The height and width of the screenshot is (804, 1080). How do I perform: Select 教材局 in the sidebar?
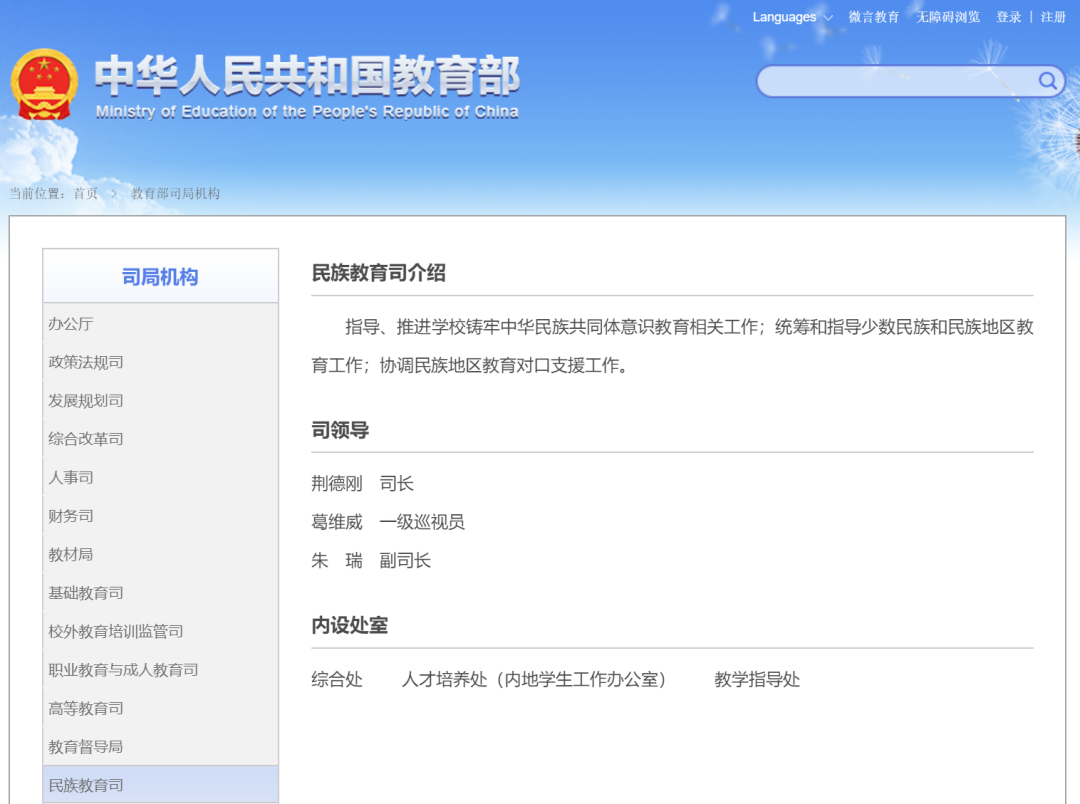click(x=71, y=554)
